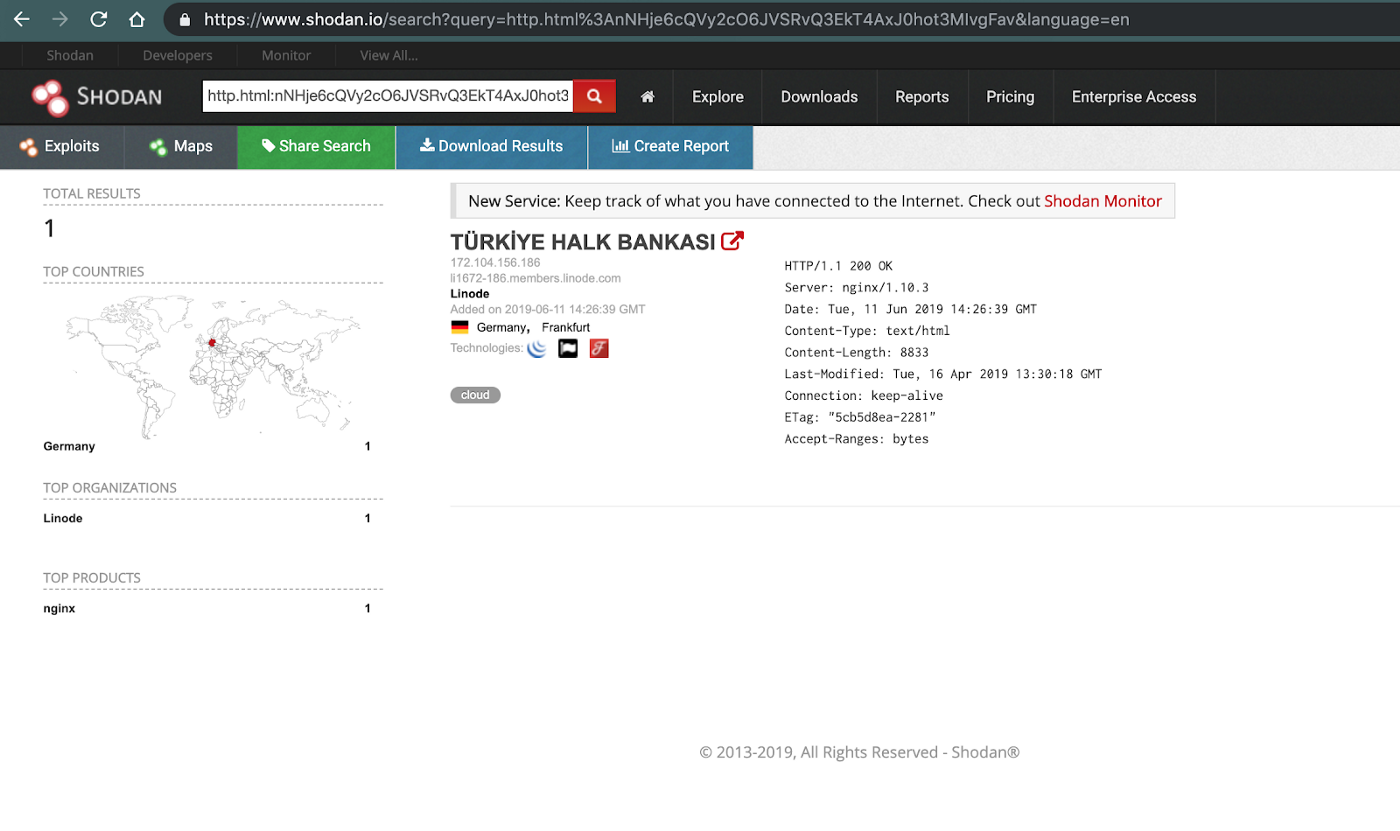This screenshot has width=1400, height=831.
Task: Click the jQuery technology icon
Action: click(x=537, y=348)
